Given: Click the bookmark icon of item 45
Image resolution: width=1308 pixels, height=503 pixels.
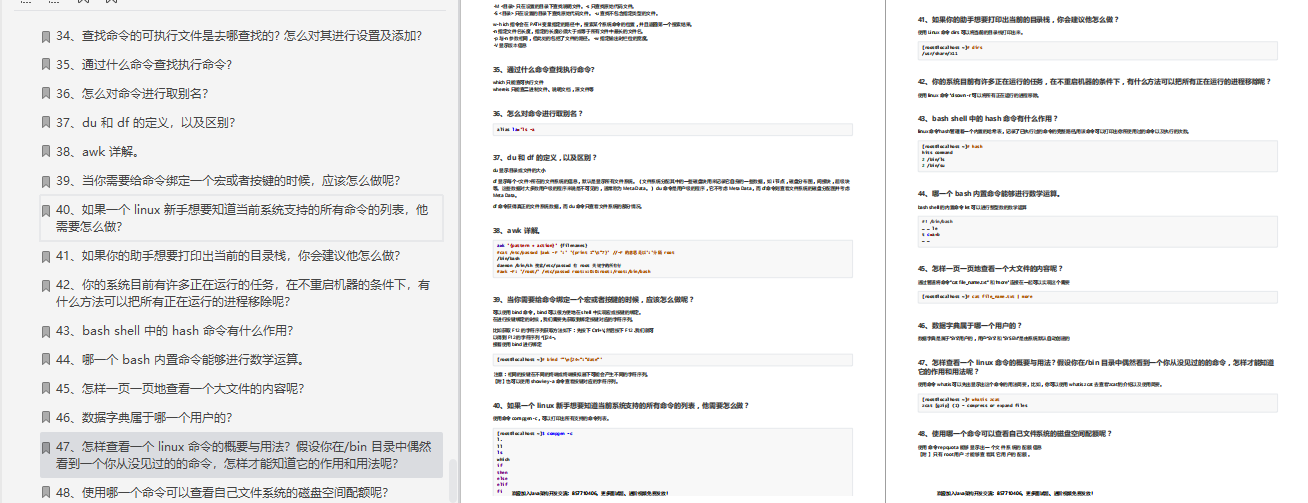Looking at the screenshot, I should point(46,389).
